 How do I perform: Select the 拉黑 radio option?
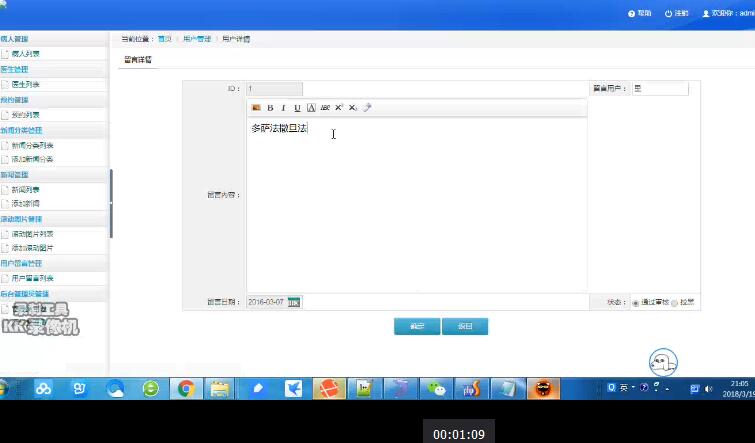(675, 303)
